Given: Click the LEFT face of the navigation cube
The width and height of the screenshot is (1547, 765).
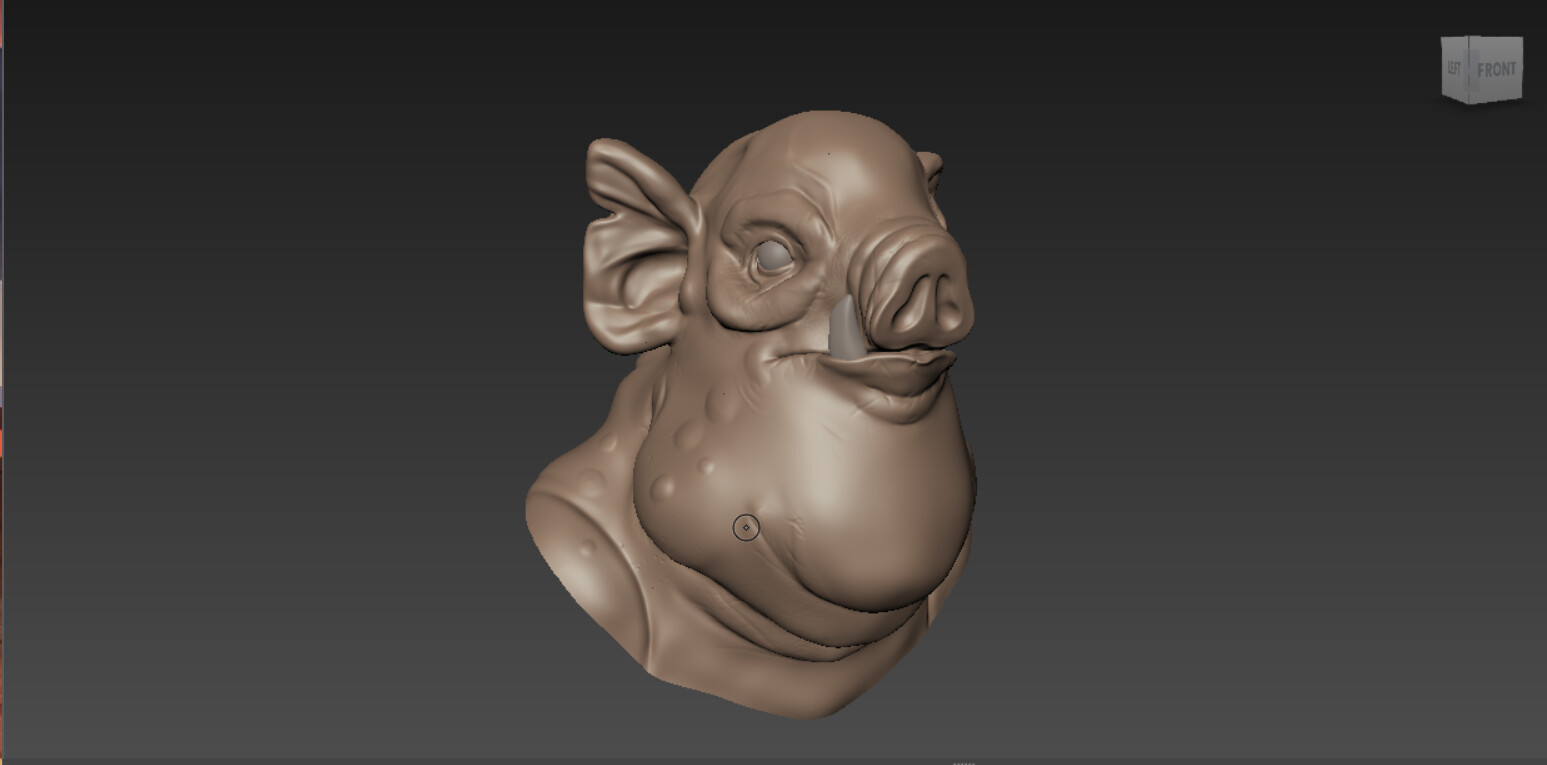Looking at the screenshot, I should click(1455, 70).
